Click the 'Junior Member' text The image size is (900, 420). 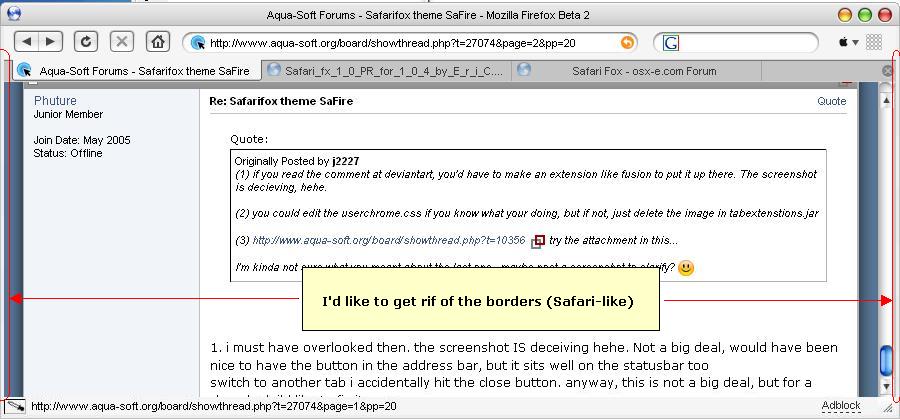[x=68, y=114]
